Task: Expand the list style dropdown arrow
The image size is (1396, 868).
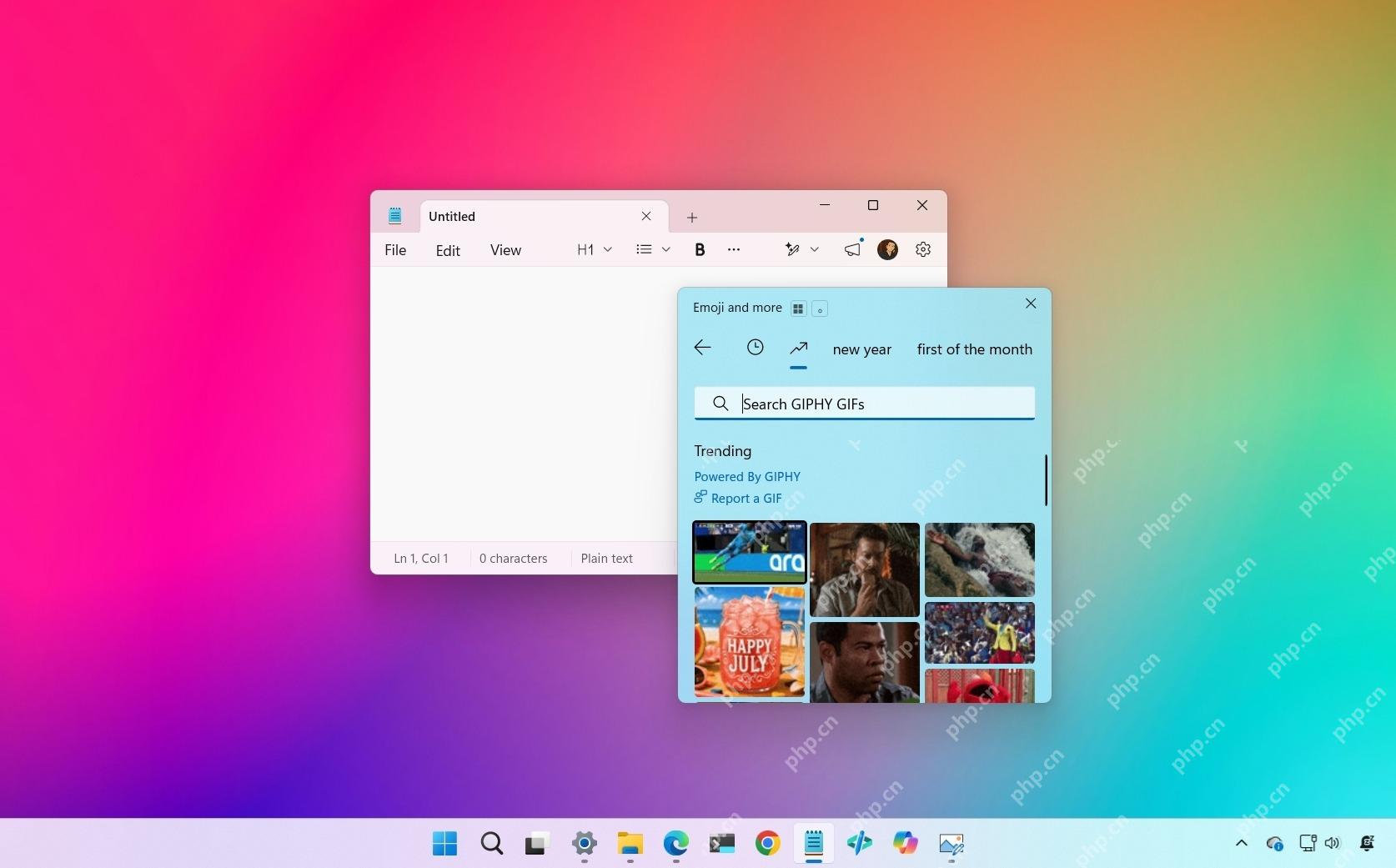Action: pyautogui.click(x=665, y=249)
